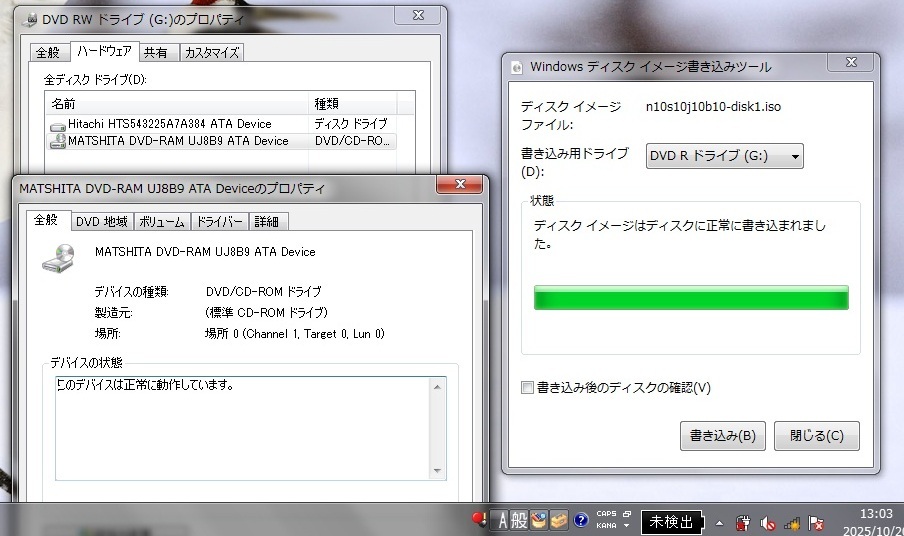
Task: Click the battery '未検出' indicator in taskbar
Action: pyautogui.click(x=672, y=522)
